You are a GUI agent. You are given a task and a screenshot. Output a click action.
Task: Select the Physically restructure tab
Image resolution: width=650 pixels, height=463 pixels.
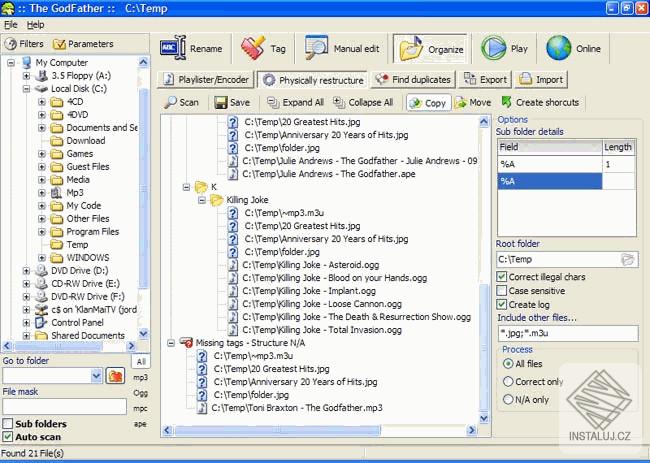pyautogui.click(x=313, y=80)
